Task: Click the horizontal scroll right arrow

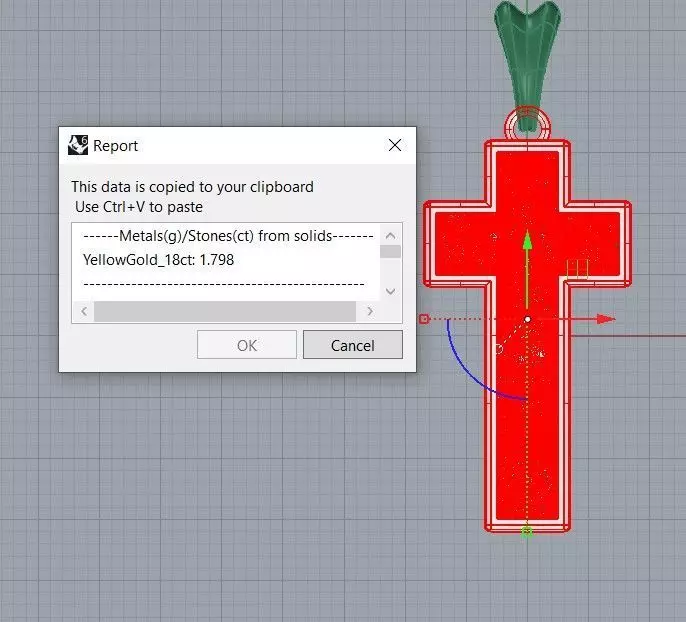Action: point(370,311)
